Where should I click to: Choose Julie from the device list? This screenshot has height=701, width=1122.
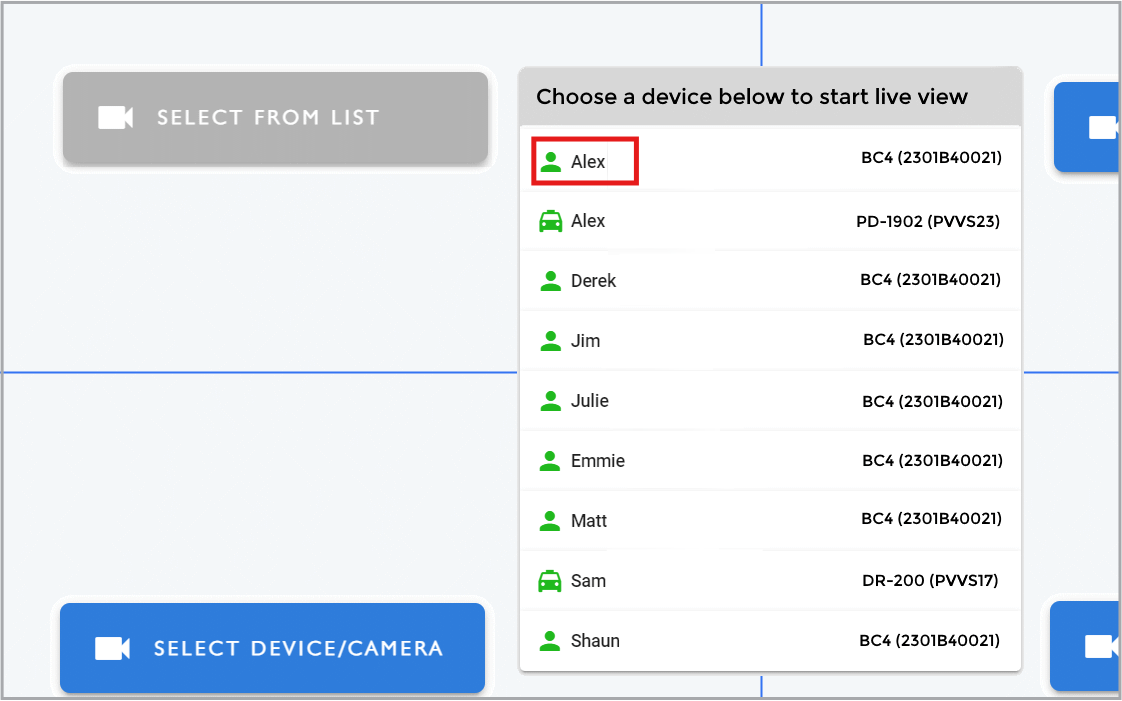click(x=770, y=401)
